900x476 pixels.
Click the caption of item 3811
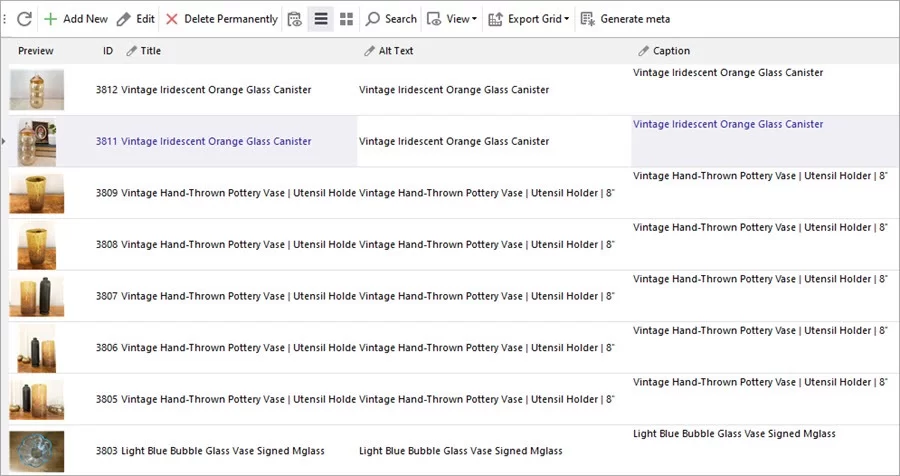pos(728,125)
